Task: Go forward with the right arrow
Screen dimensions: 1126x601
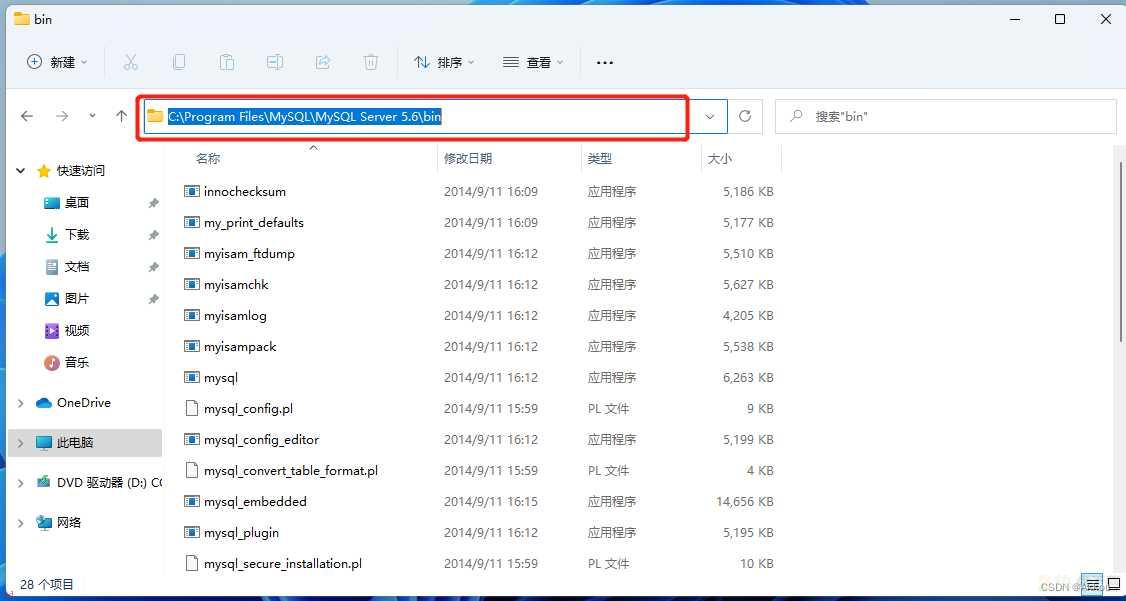Action: [62, 116]
